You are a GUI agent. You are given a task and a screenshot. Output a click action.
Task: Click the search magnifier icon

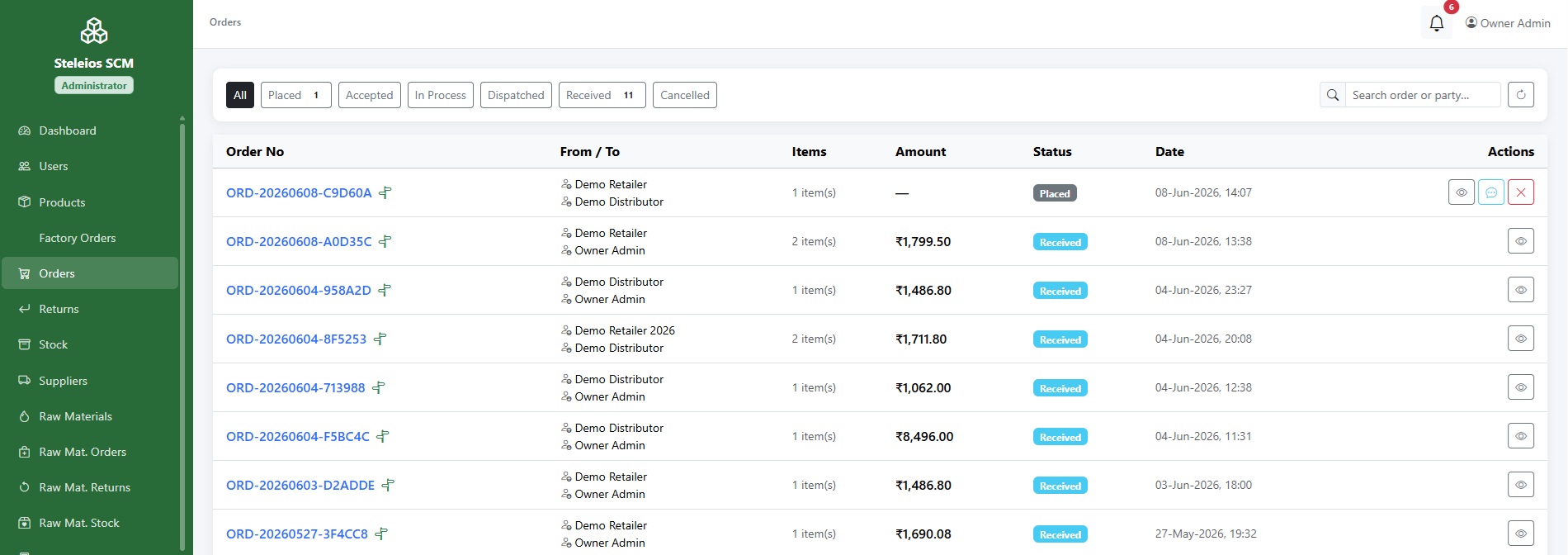tap(1333, 95)
